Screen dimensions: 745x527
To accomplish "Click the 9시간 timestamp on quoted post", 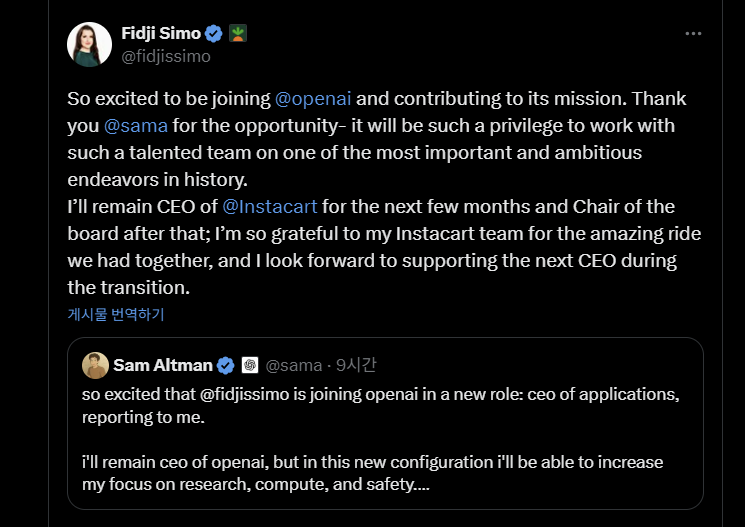I will point(356,365).
